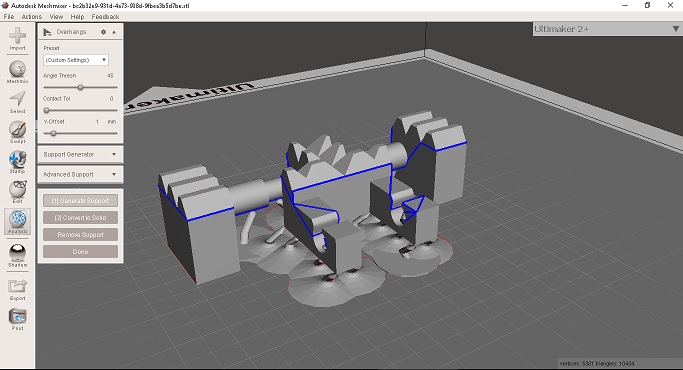This screenshot has width=683, height=370.
Task: Collapse the Overhangs panel arrow
Action: coord(114,32)
